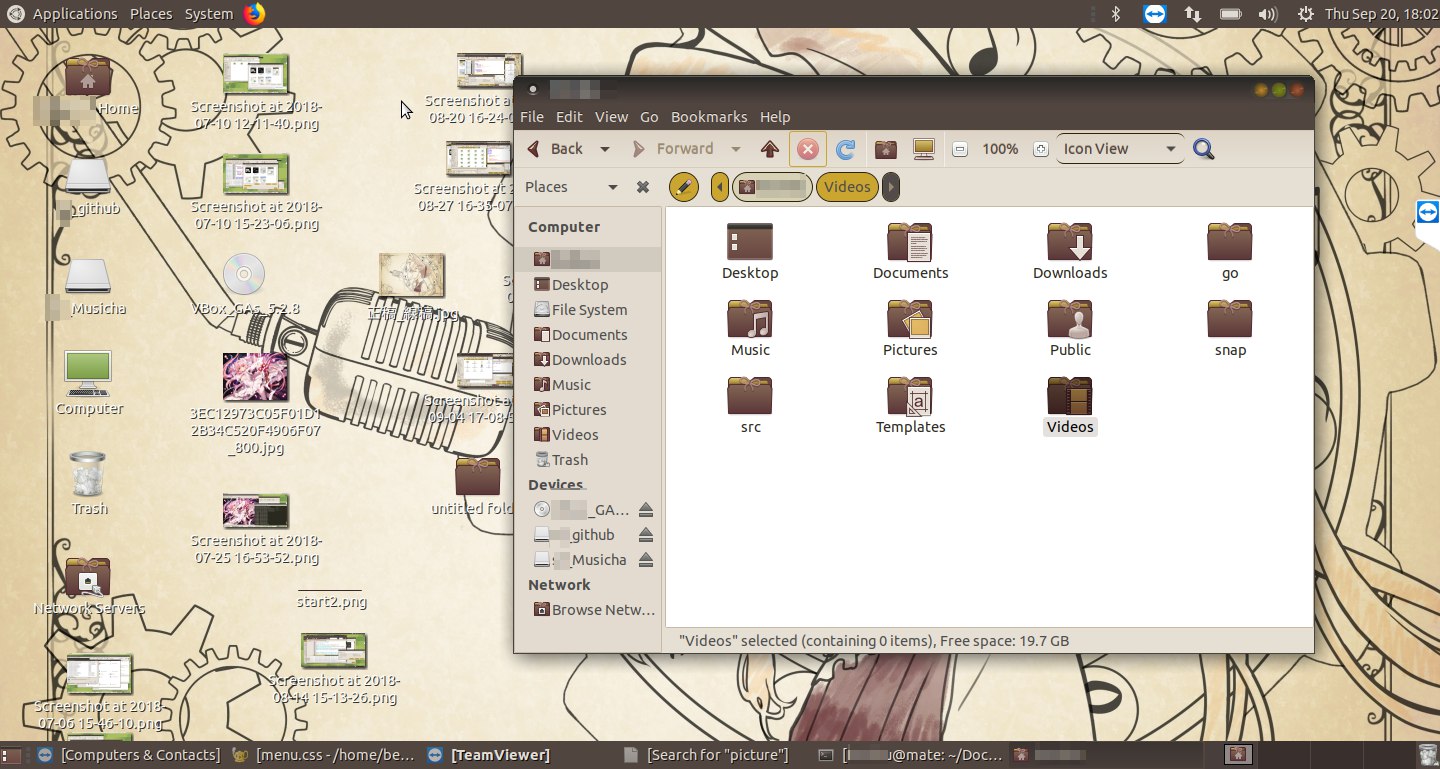
Task: Select the go folder icon
Action: coord(1230,242)
